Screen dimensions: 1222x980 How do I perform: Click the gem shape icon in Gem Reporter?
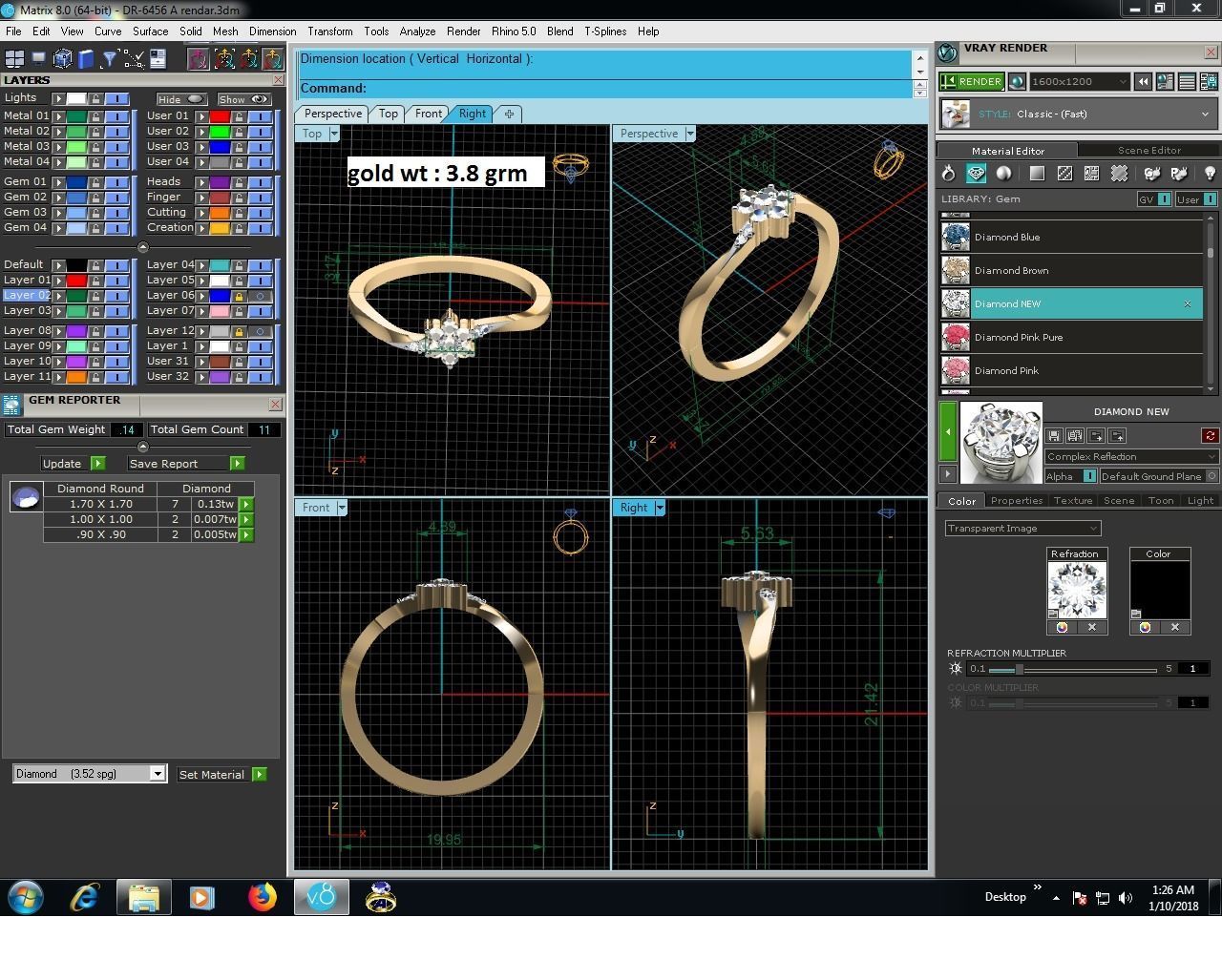26,496
